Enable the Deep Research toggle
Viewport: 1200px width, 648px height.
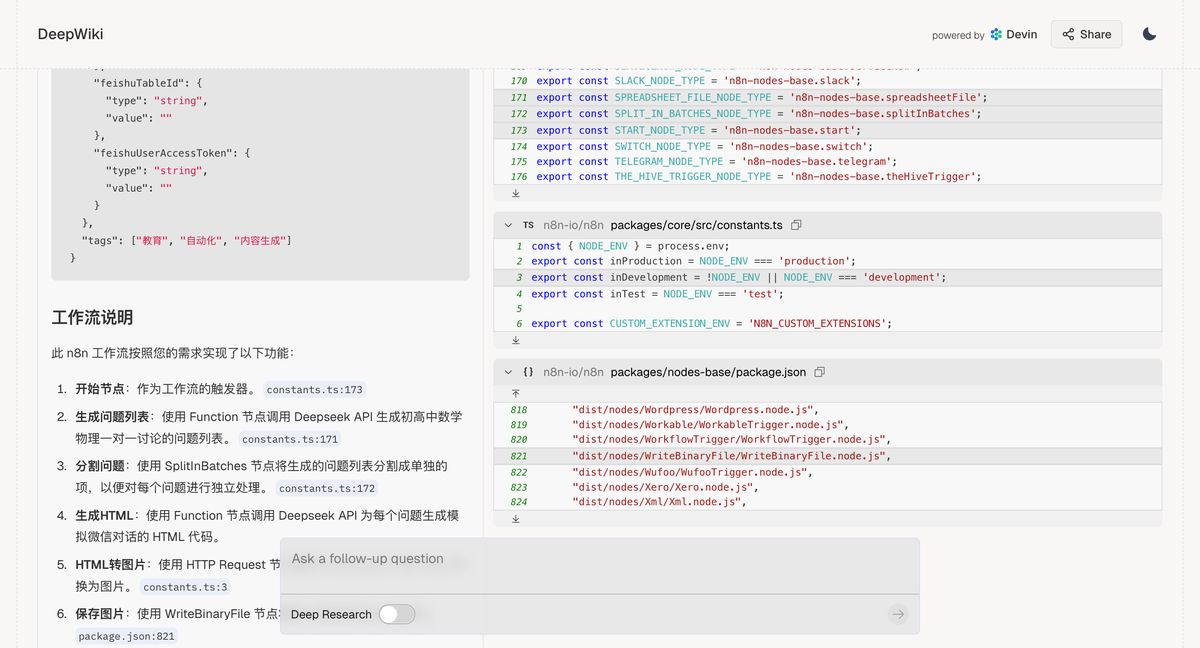[397, 614]
